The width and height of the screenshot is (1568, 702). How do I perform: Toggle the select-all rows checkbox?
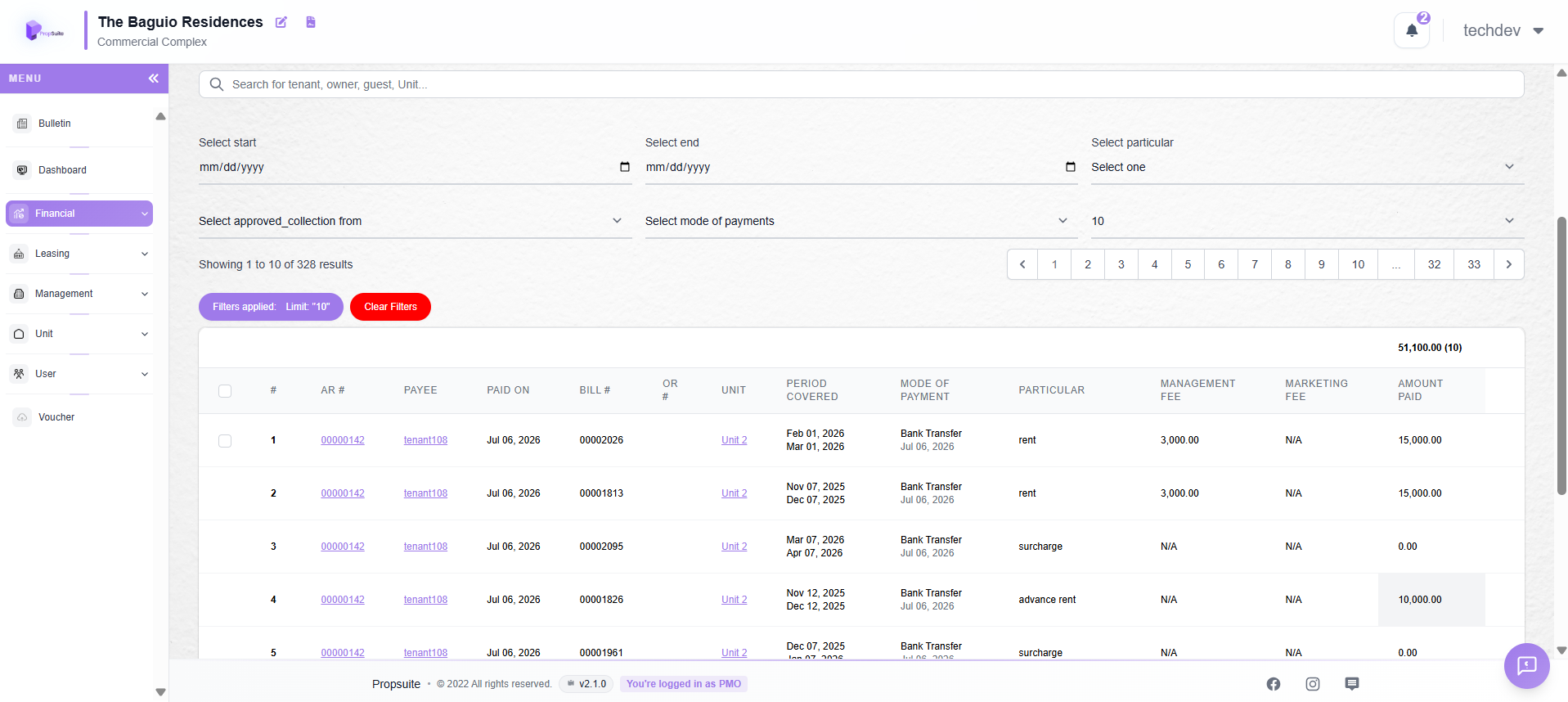pos(225,391)
